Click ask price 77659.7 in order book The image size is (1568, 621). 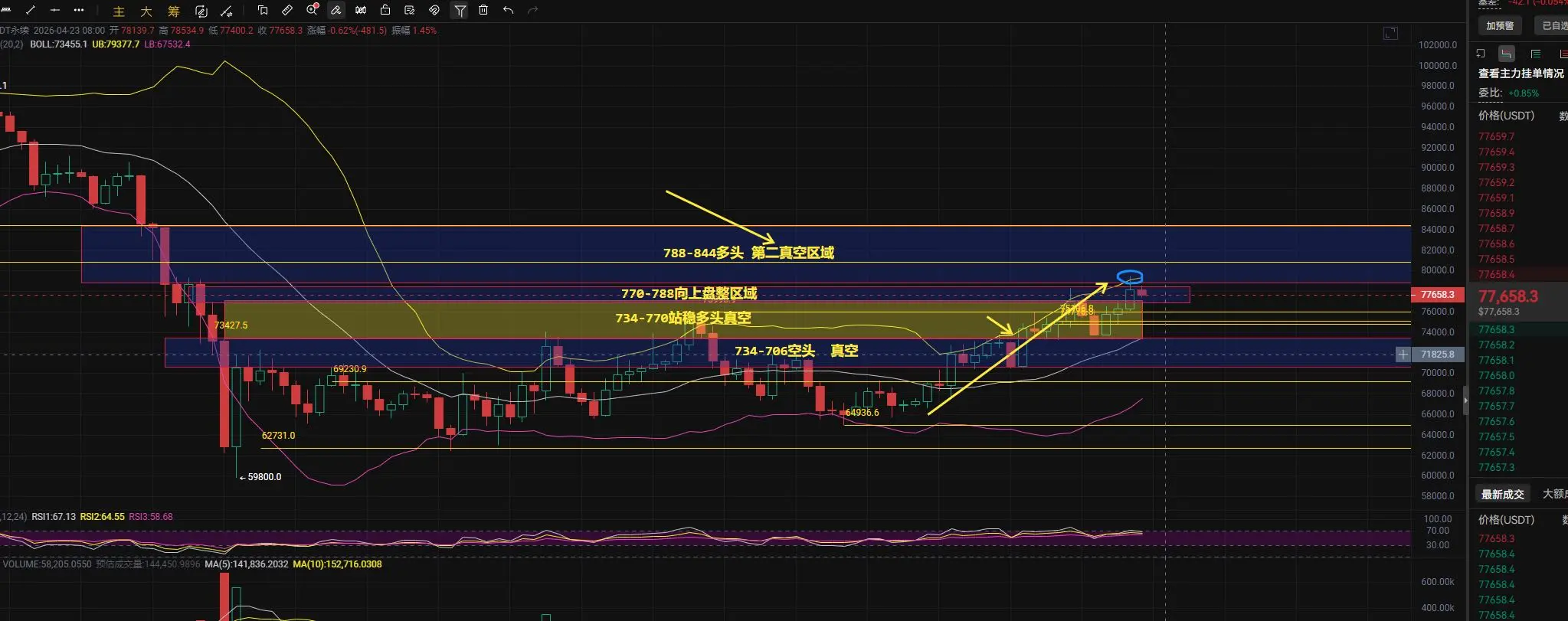1496,136
